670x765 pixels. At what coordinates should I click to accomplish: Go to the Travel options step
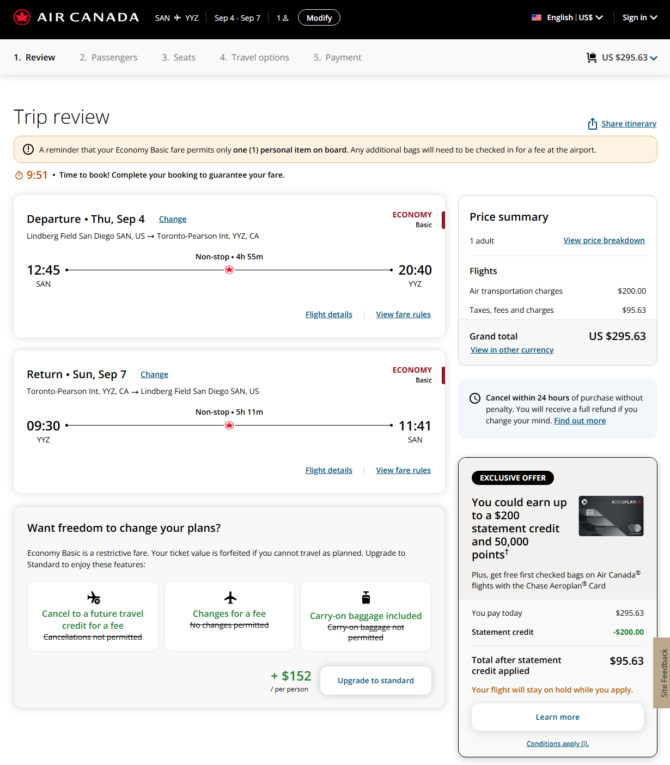tap(254, 58)
